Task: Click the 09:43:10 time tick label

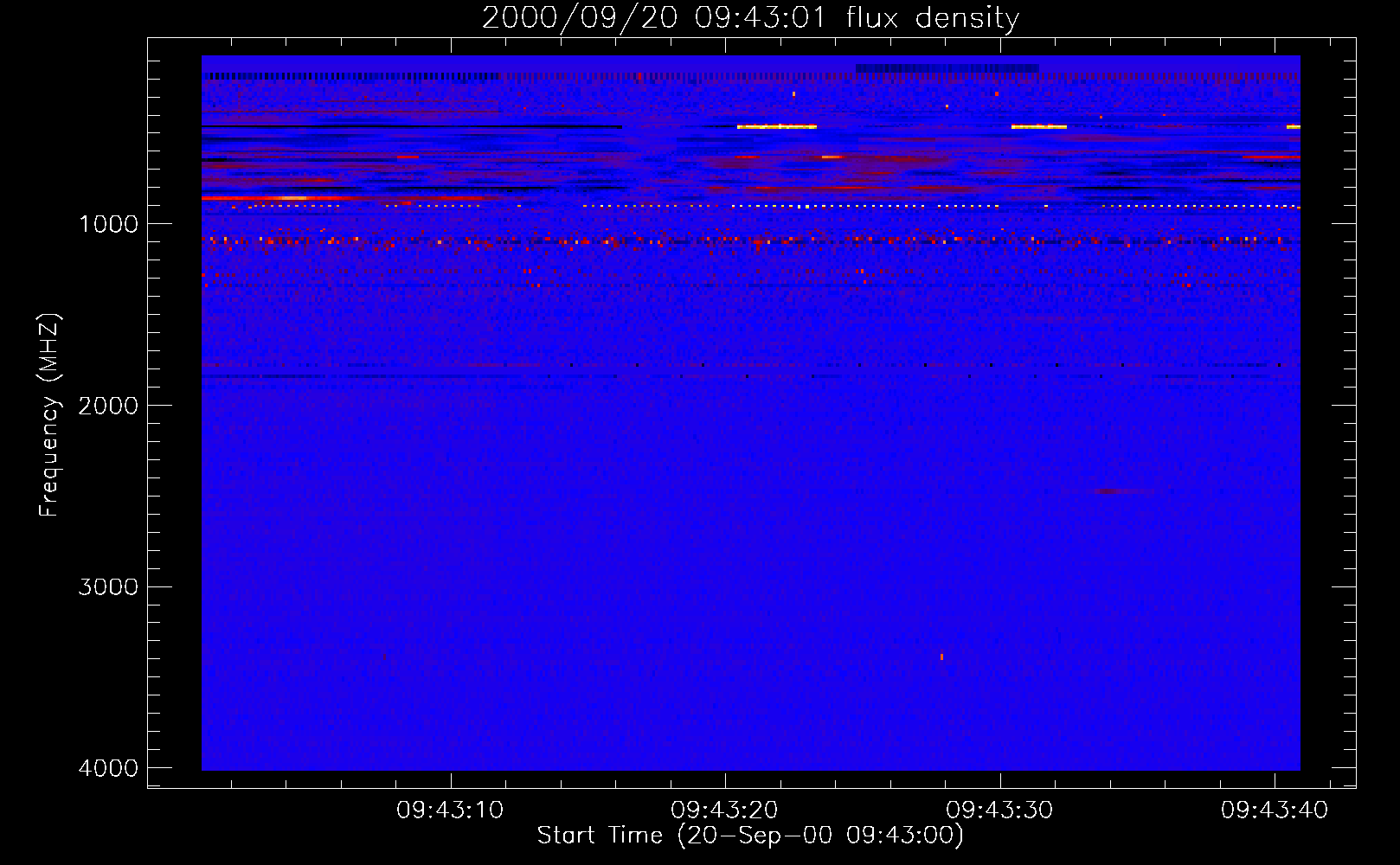Action: [450, 811]
